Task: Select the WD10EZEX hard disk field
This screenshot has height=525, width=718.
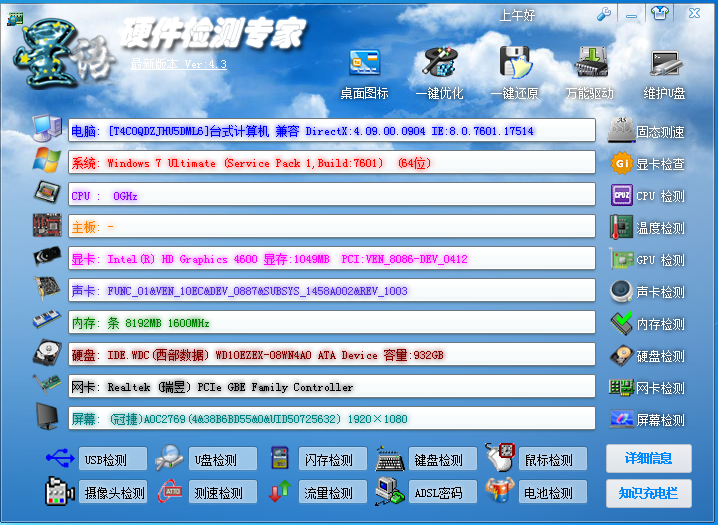Action: pyautogui.click(x=332, y=355)
